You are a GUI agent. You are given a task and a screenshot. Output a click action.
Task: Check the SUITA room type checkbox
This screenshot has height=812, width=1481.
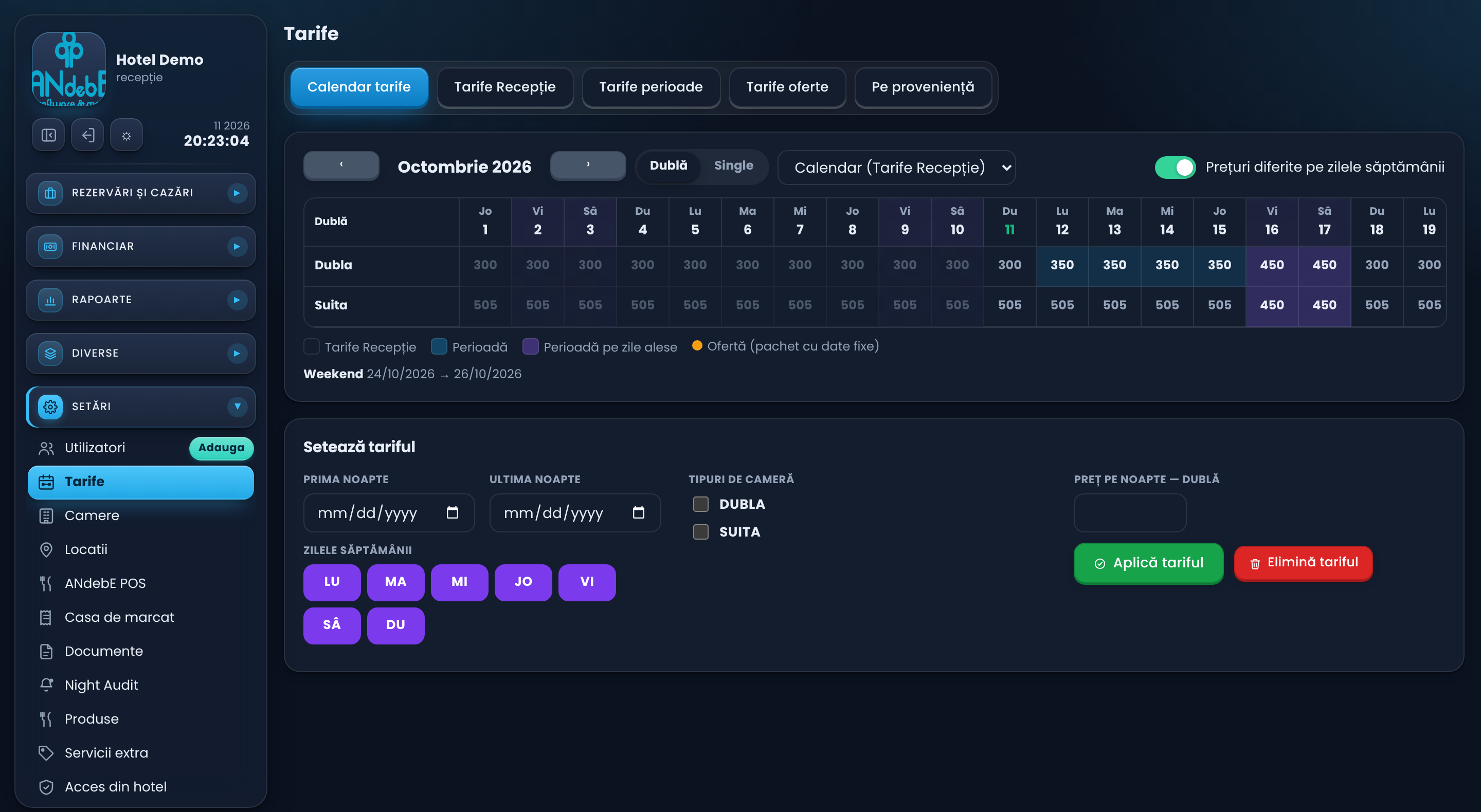(x=701, y=531)
